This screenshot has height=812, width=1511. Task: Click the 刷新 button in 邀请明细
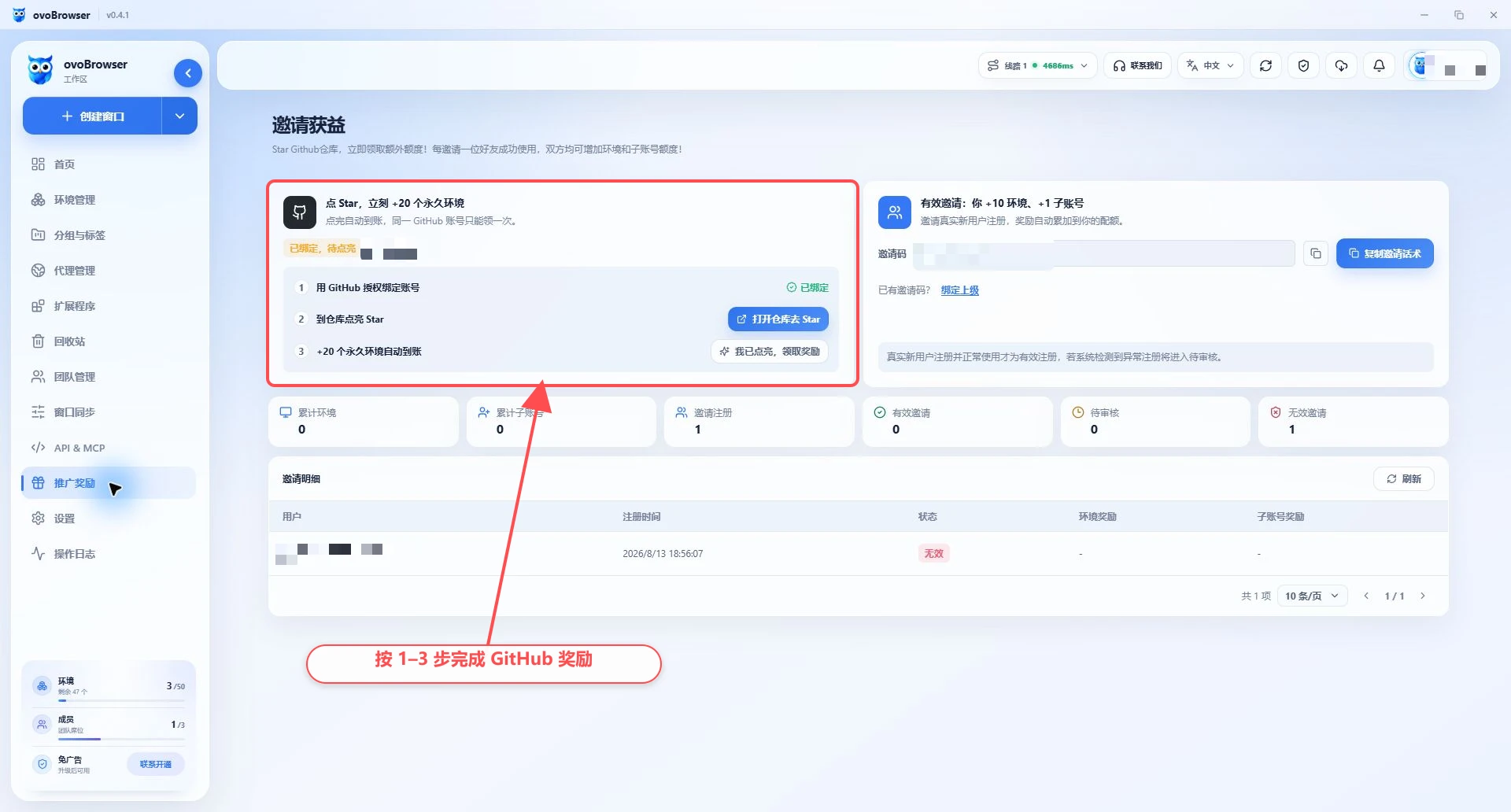(x=1404, y=479)
